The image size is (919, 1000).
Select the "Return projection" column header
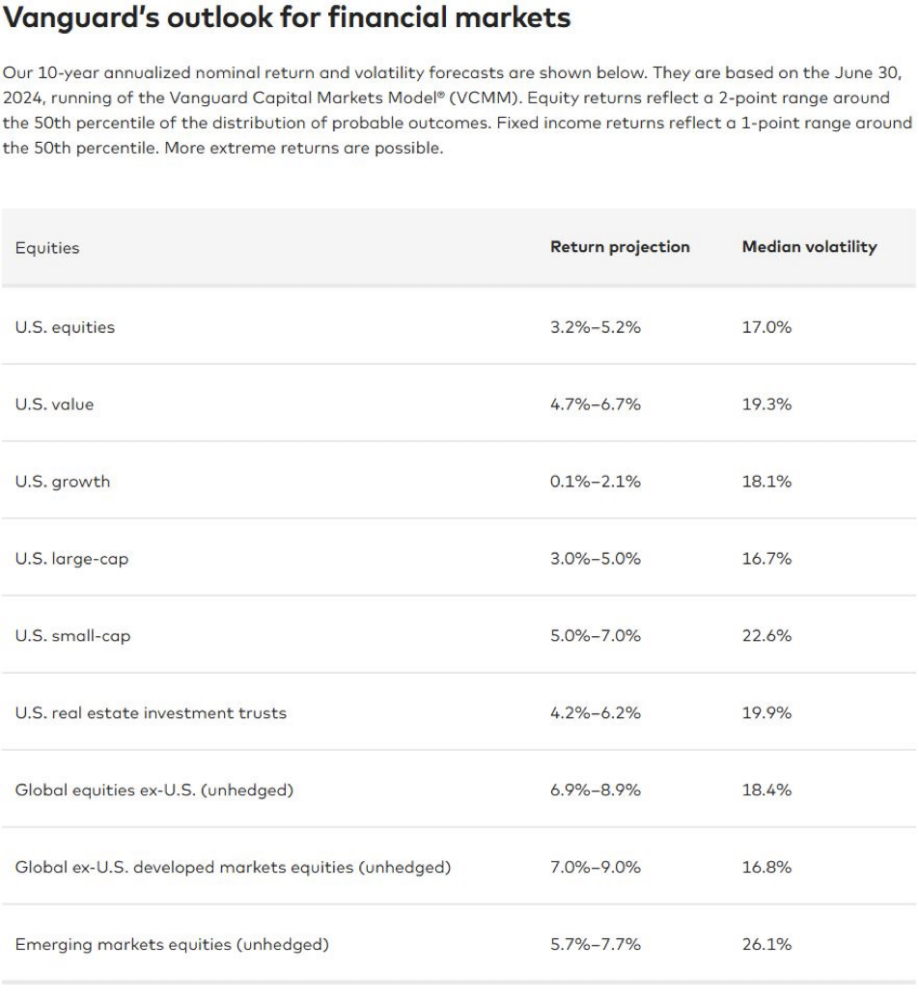point(620,247)
